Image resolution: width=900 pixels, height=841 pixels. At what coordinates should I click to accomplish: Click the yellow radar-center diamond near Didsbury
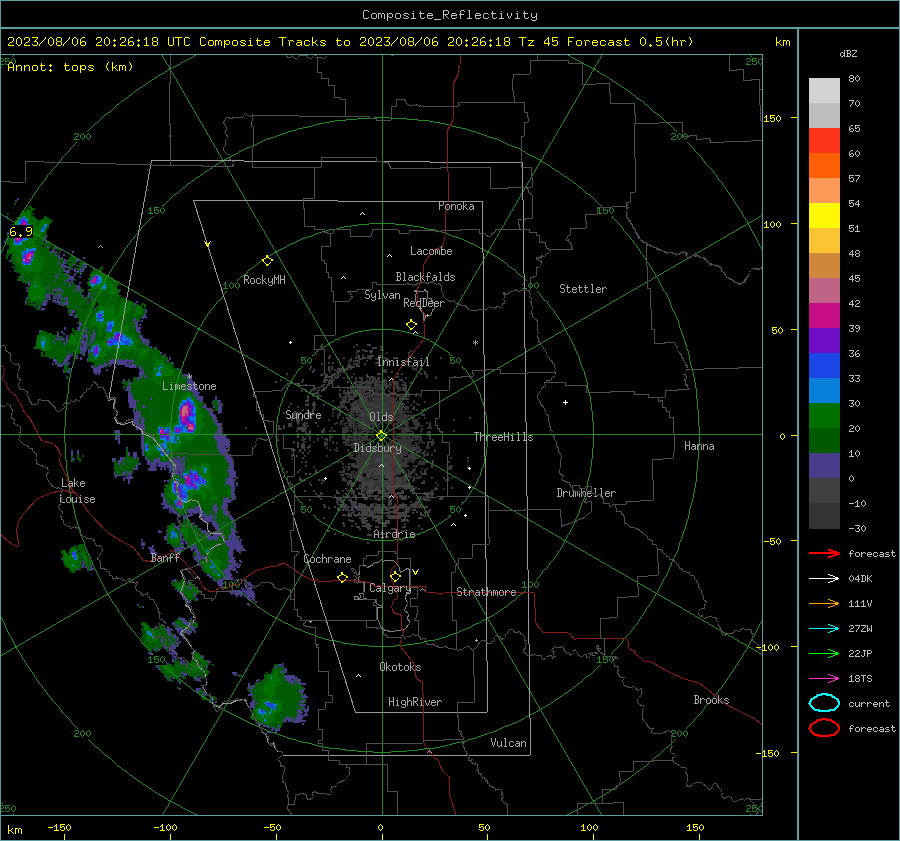point(381,436)
